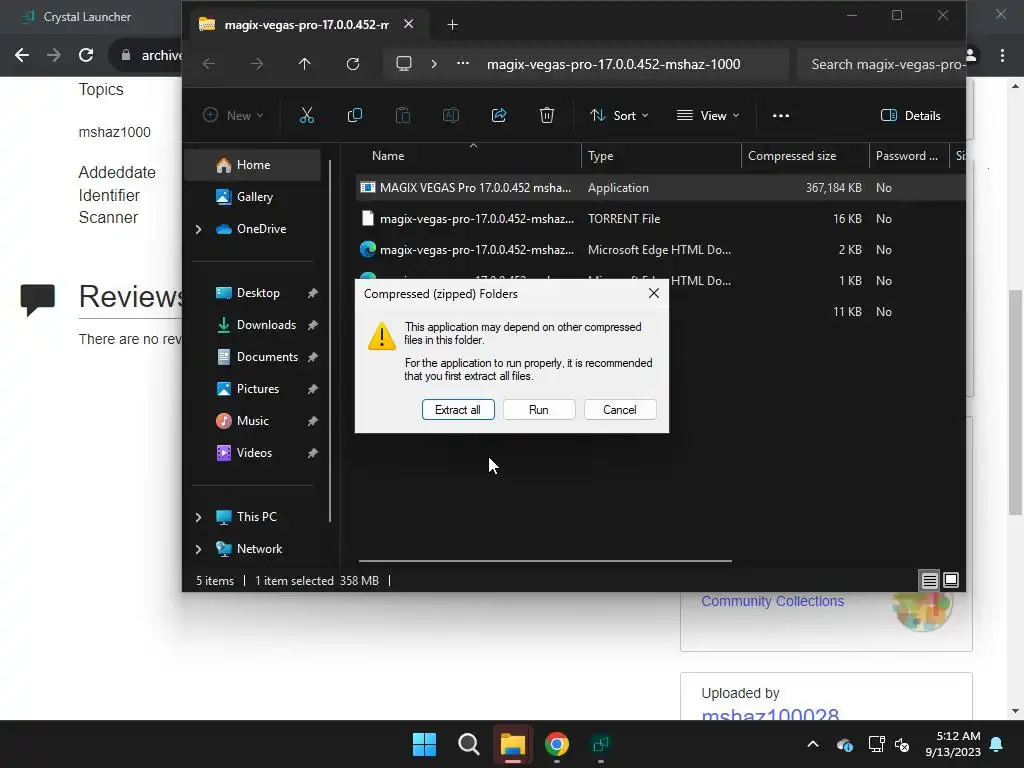Switch to large thumbnails view icon

pyautogui.click(x=951, y=581)
